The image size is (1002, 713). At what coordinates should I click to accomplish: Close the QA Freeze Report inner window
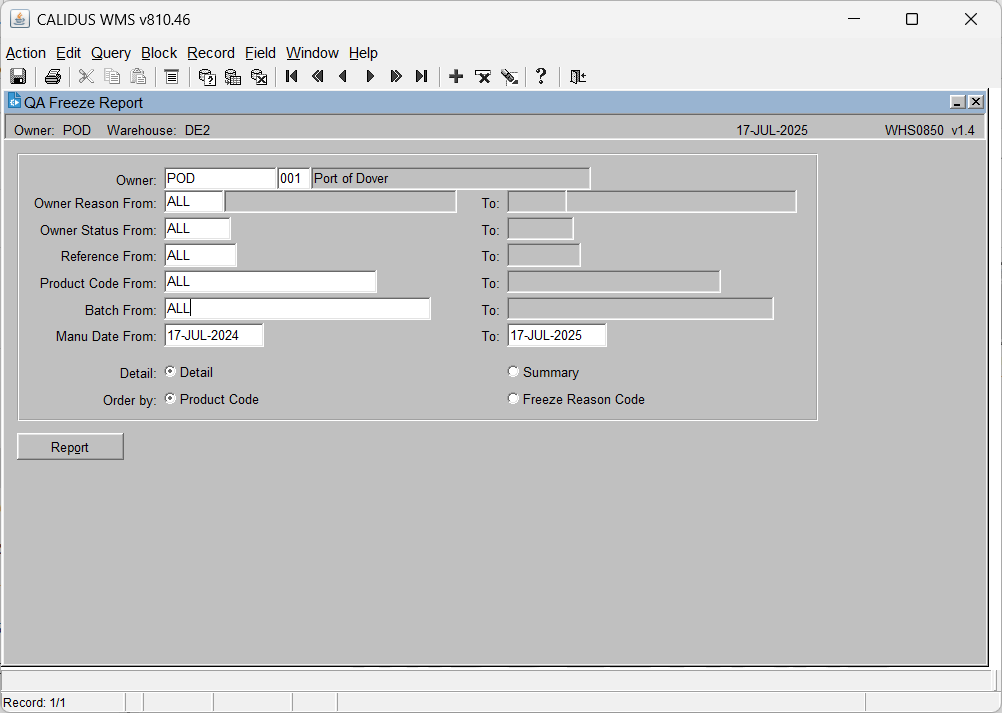pos(976,102)
